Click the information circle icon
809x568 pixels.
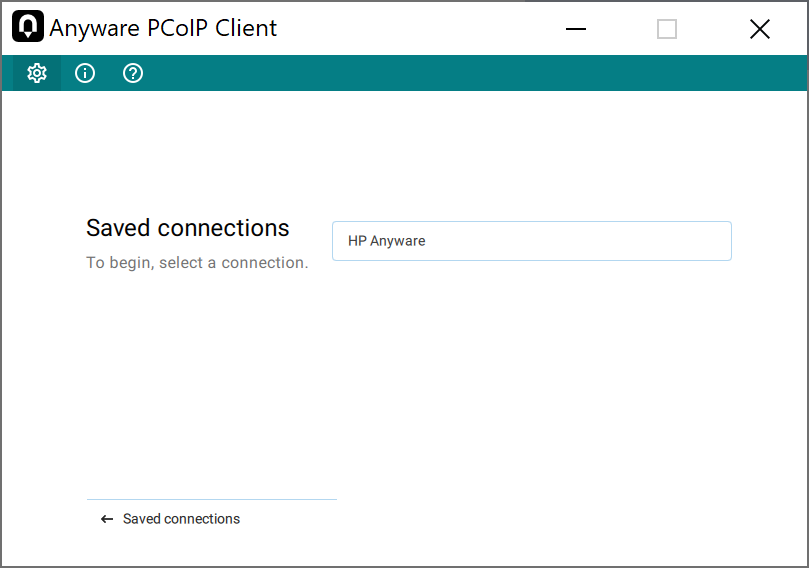click(x=85, y=73)
